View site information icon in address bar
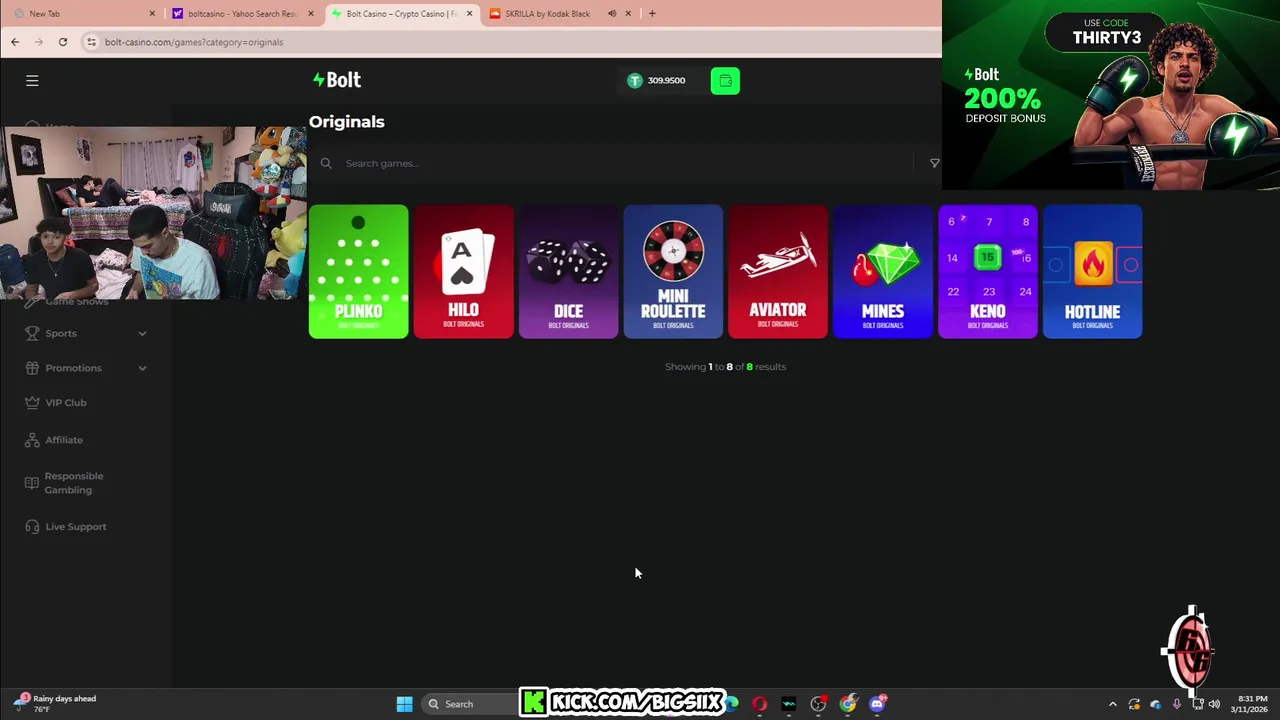This screenshot has width=1280, height=720. point(91,42)
